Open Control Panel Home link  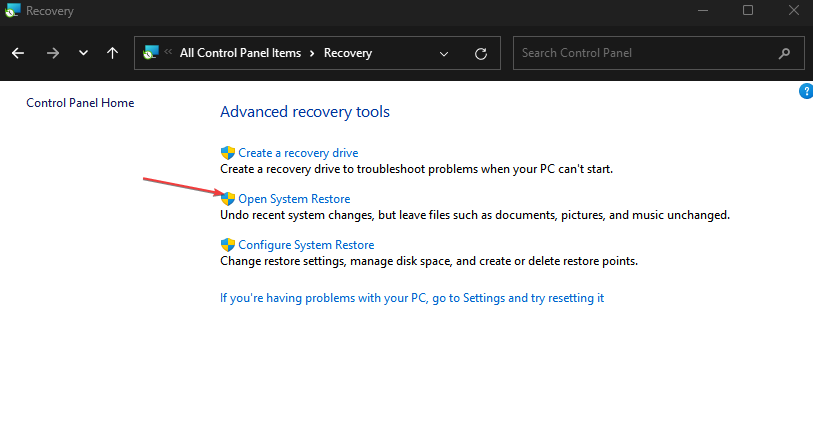[80, 103]
